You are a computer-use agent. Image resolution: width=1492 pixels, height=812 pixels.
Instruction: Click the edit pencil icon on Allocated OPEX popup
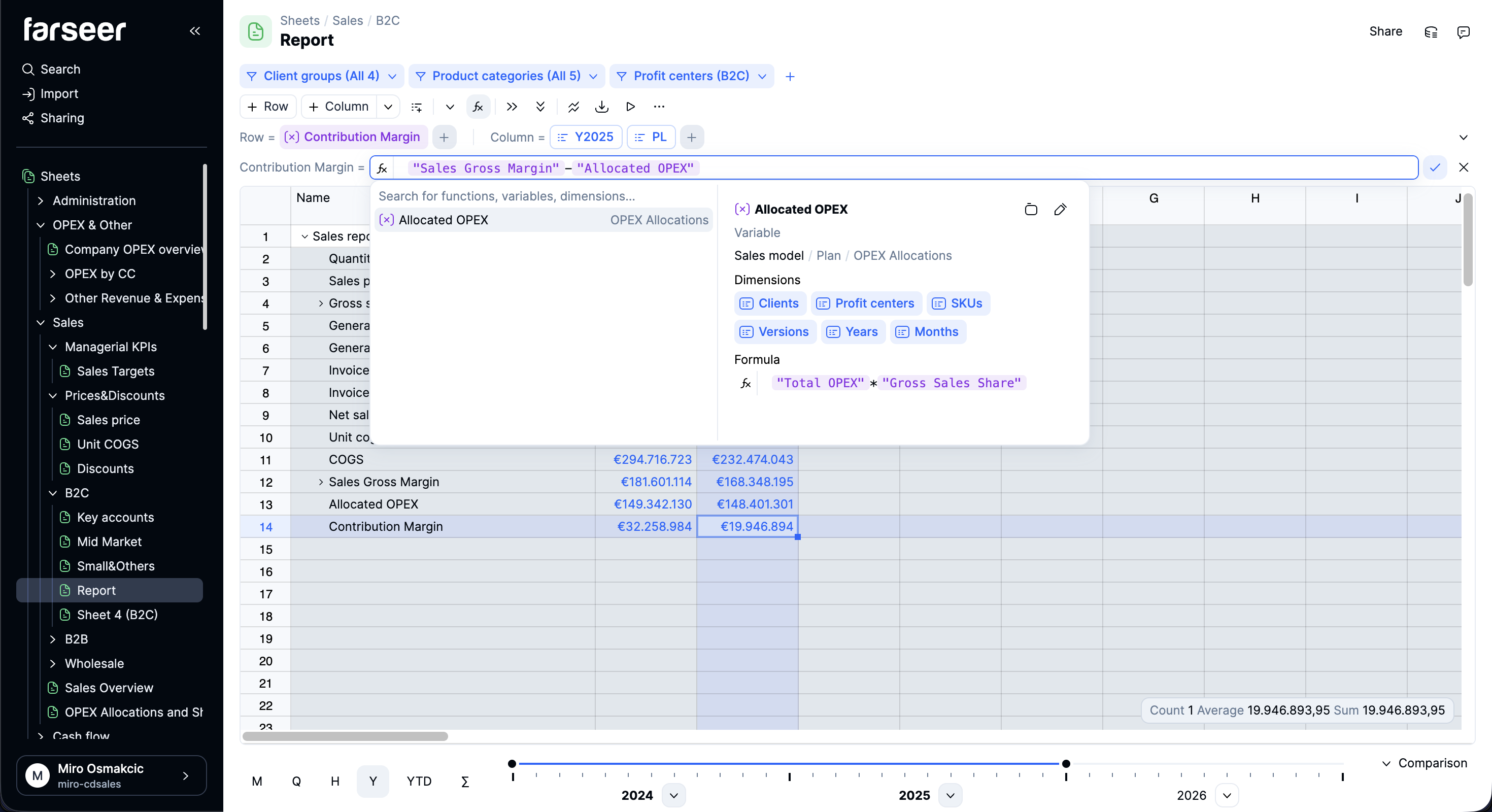1061,209
